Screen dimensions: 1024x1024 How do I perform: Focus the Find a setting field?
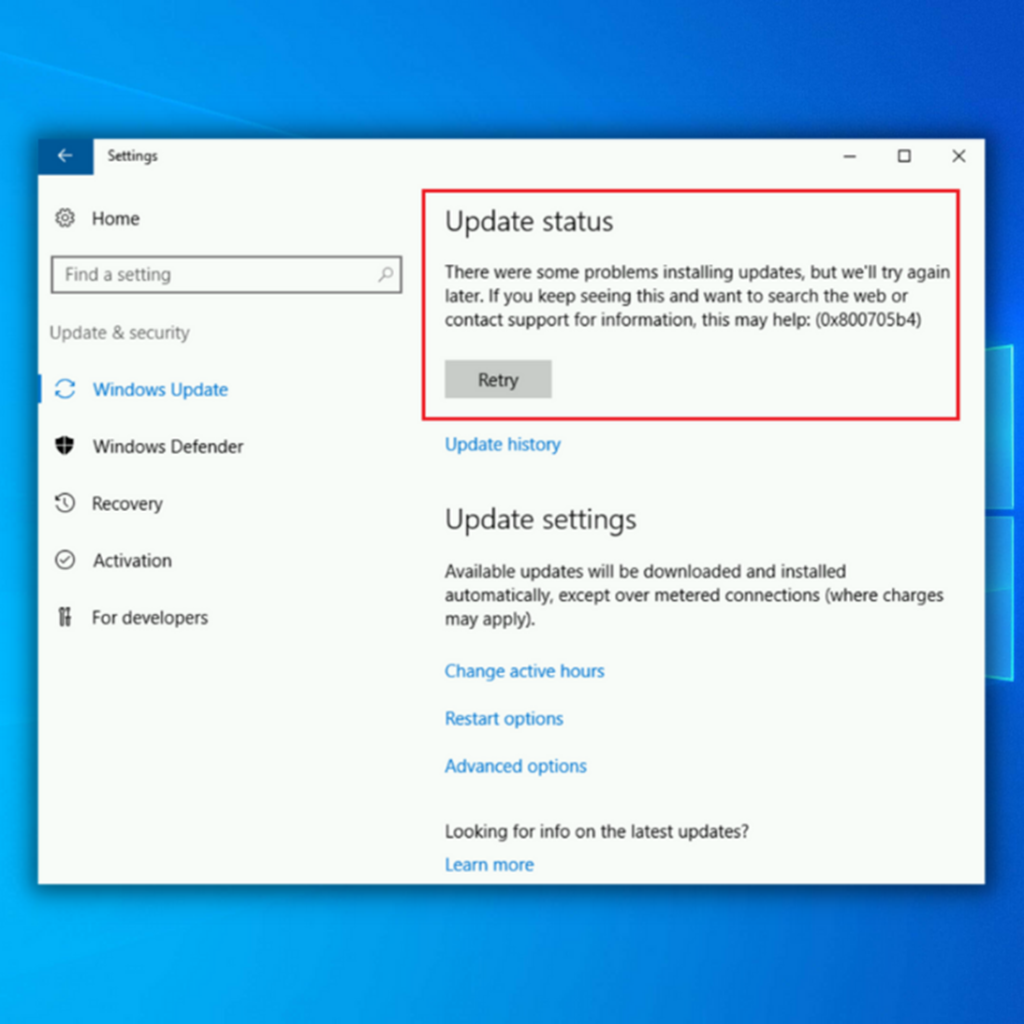226,274
